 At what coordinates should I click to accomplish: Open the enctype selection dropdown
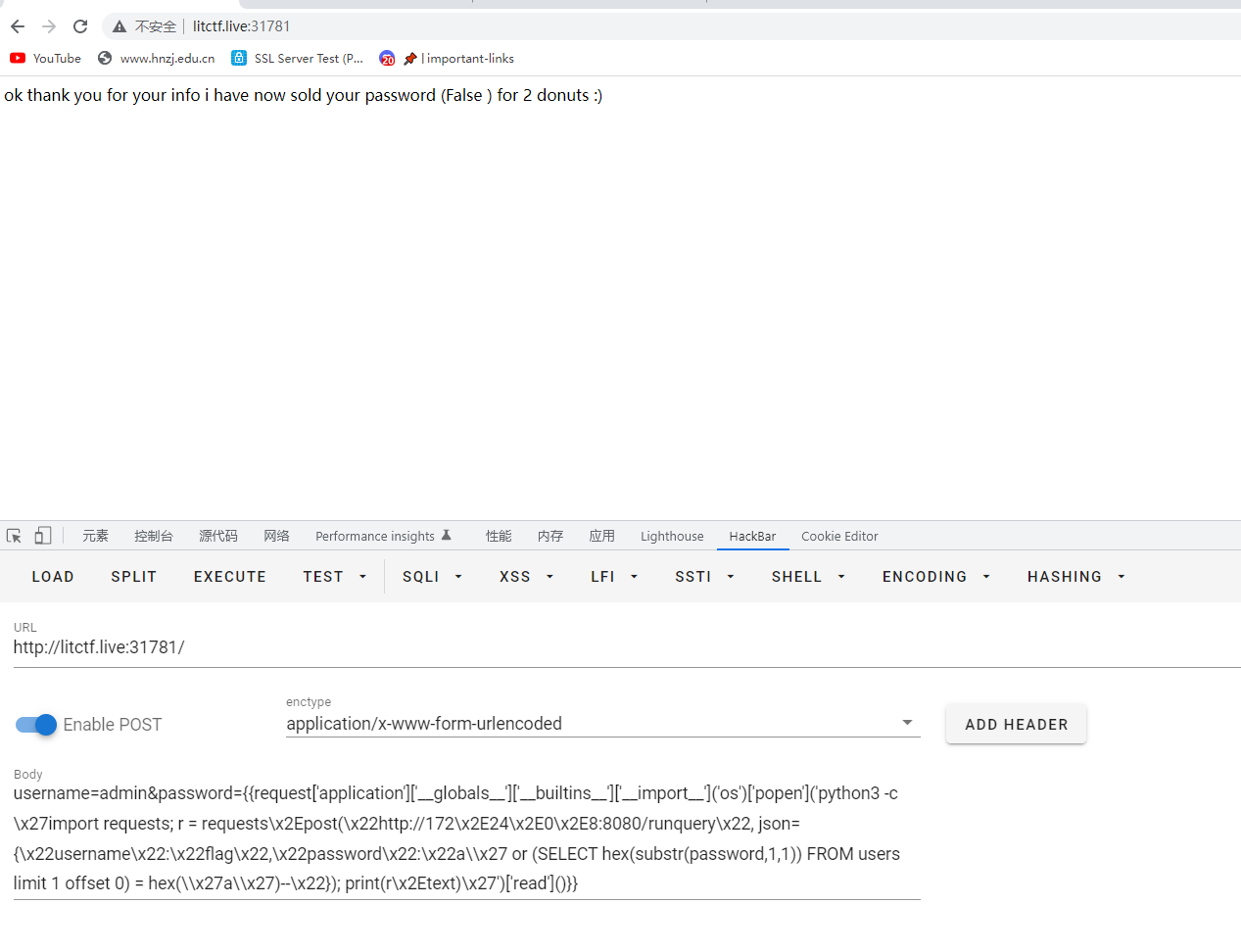click(x=602, y=724)
